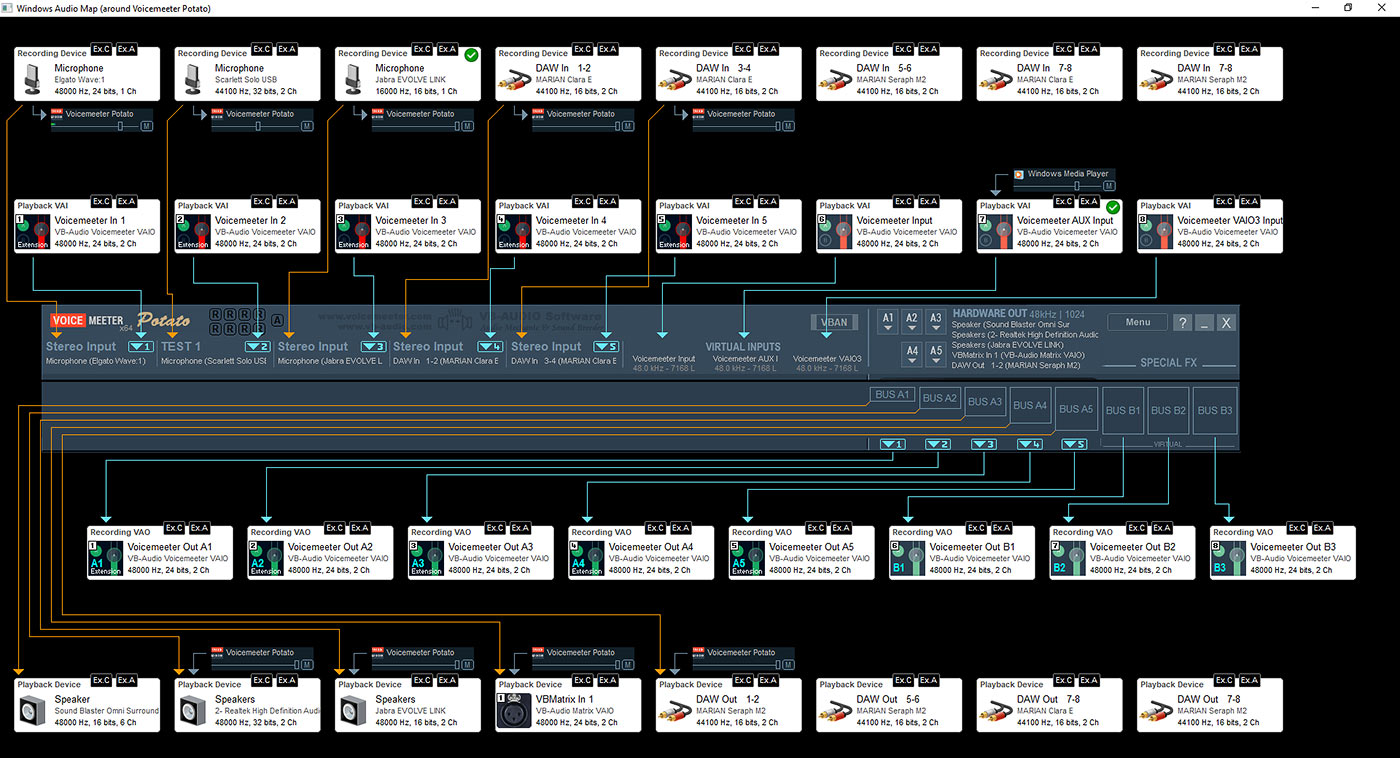Click the Scarlett Solo USB microphone icon

tap(194, 79)
